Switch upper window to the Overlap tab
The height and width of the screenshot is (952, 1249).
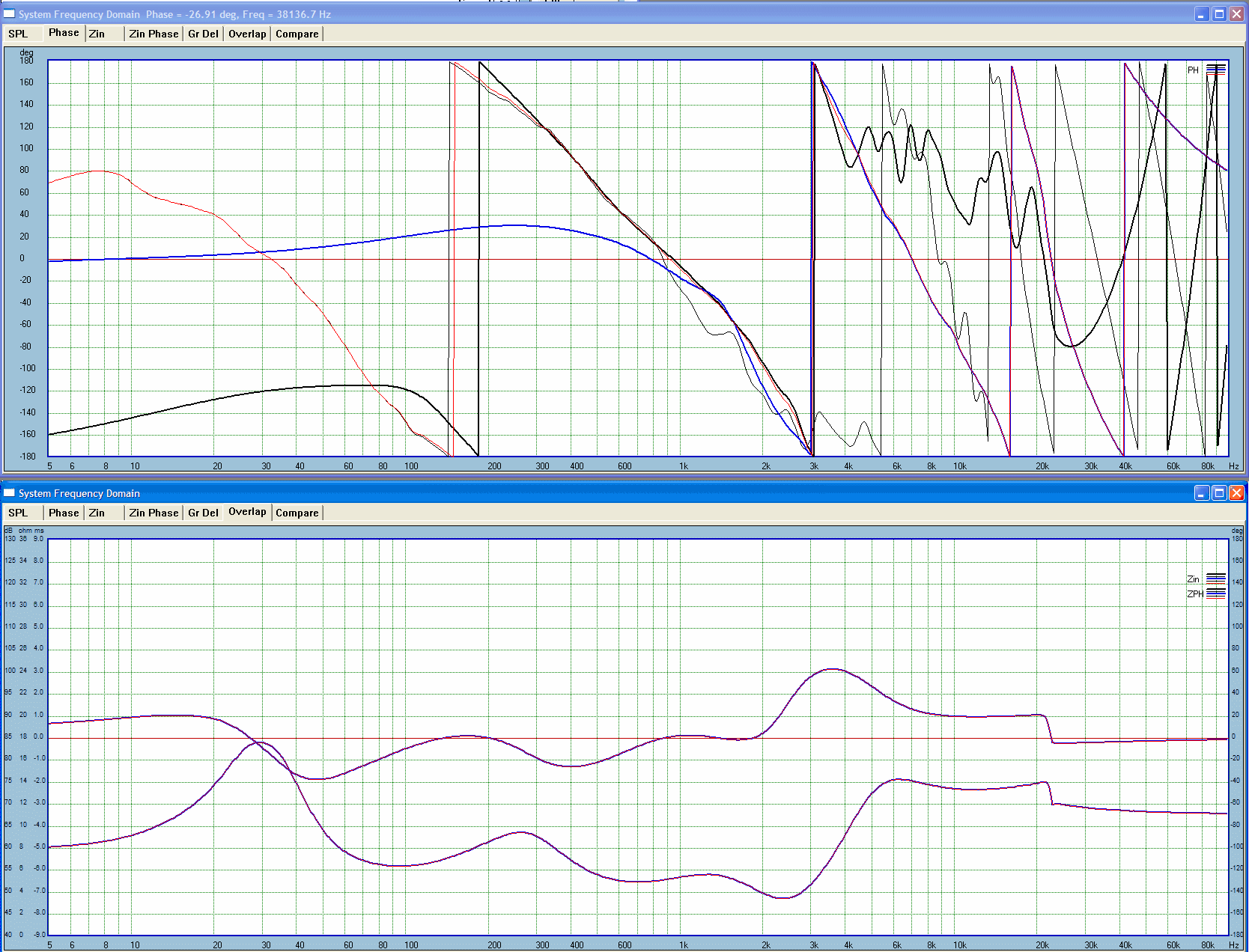(247, 34)
